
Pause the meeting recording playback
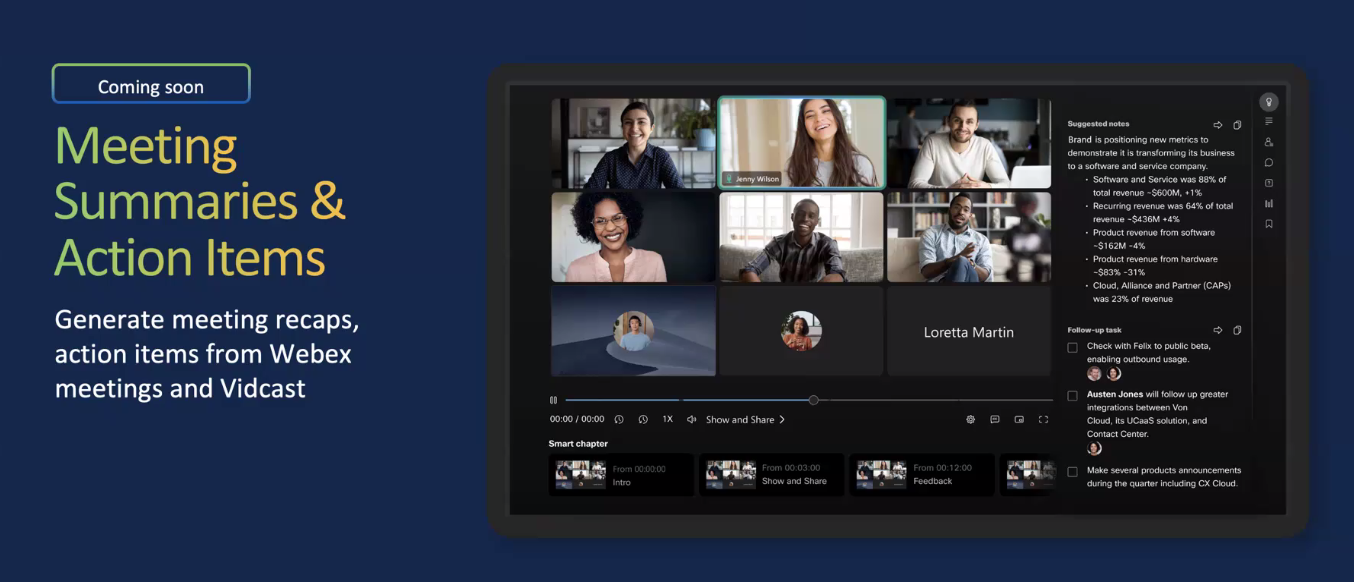click(x=553, y=400)
